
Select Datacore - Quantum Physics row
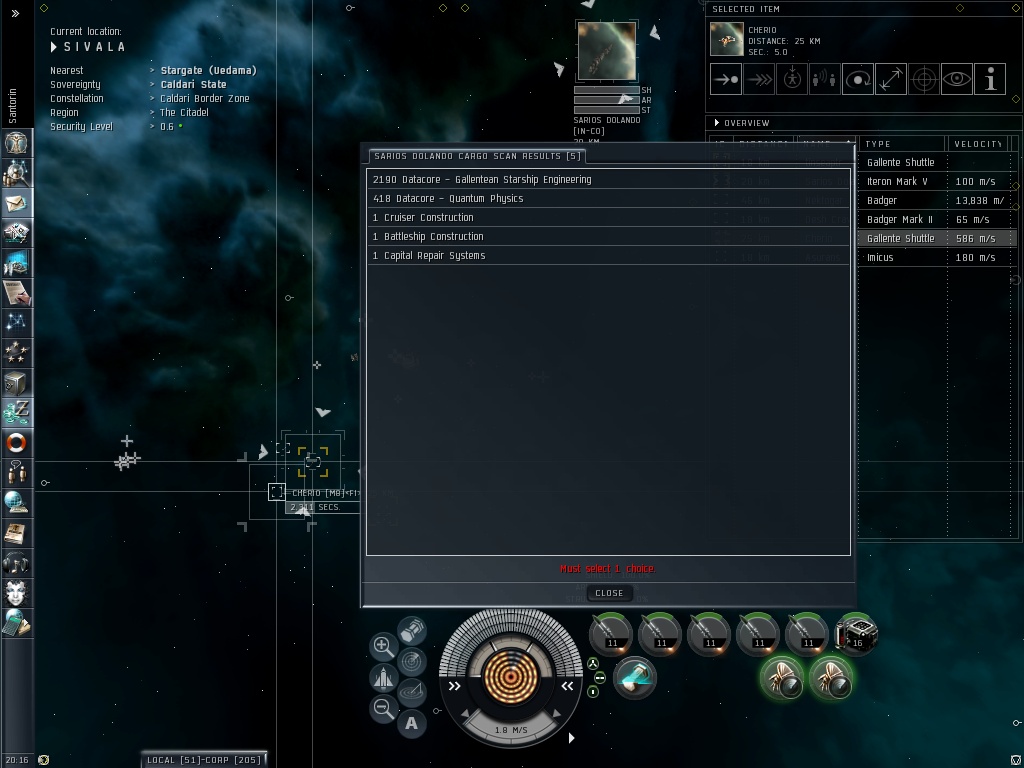point(608,199)
